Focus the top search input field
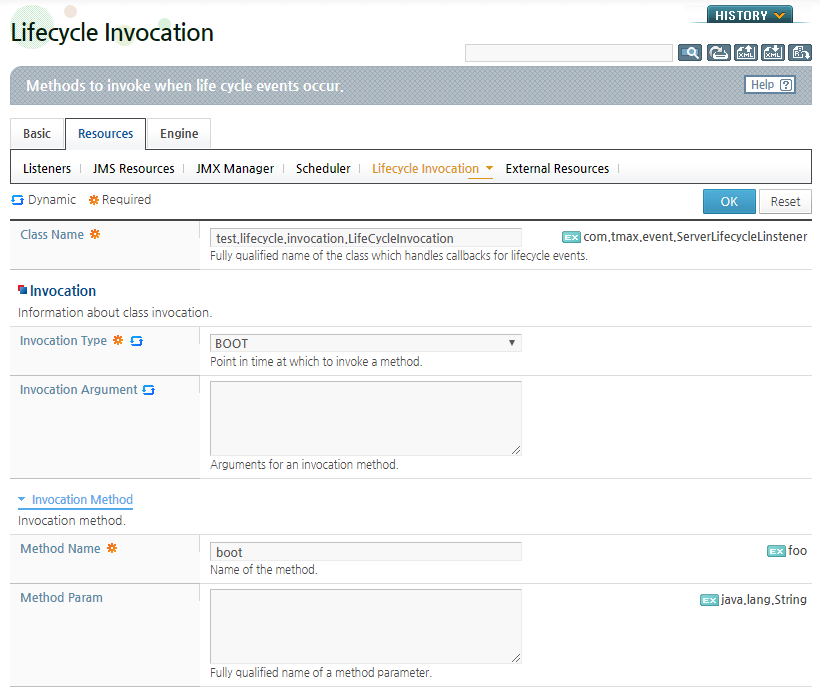Image resolution: width=820 pixels, height=693 pixels. click(568, 53)
